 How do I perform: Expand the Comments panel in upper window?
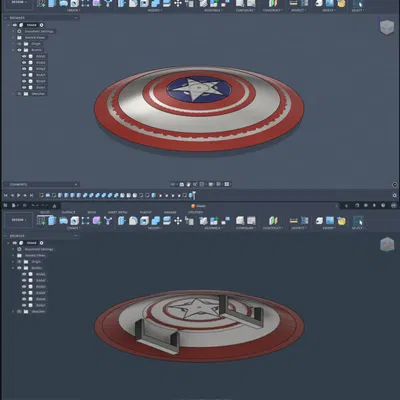click(x=76, y=184)
